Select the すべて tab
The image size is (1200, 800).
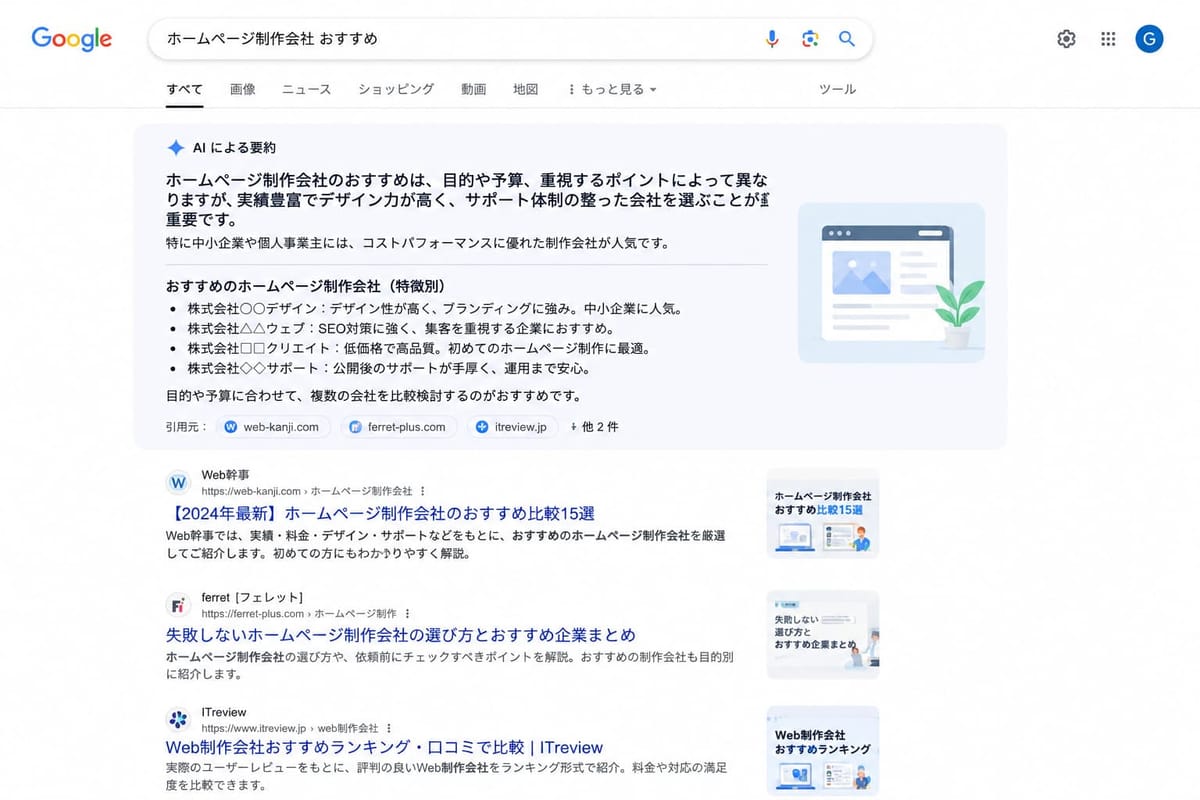pyautogui.click(x=184, y=89)
